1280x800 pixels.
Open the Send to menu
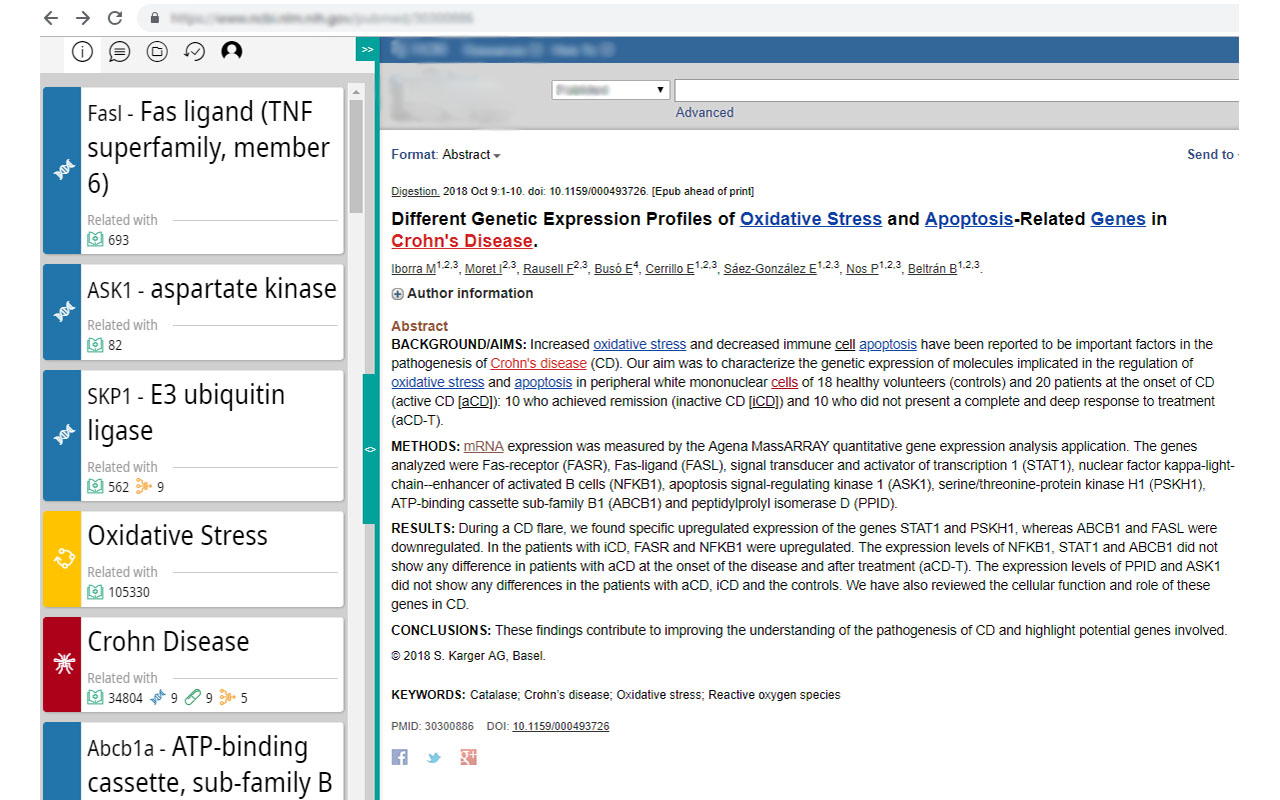tap(1212, 154)
